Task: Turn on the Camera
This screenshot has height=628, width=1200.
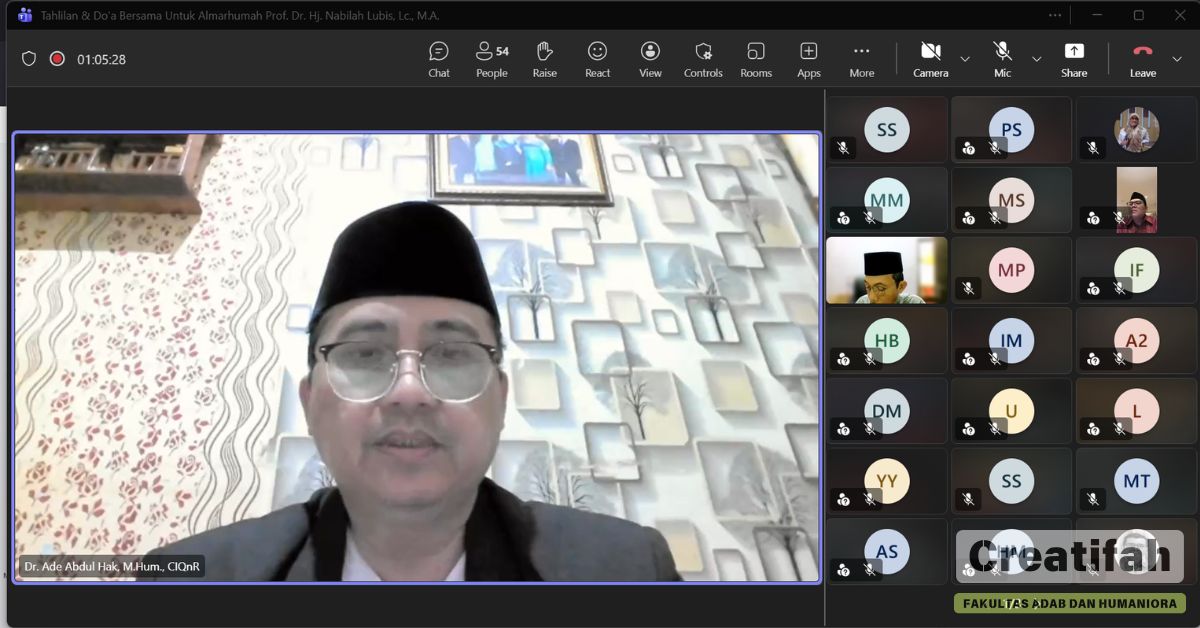Action: point(930,59)
